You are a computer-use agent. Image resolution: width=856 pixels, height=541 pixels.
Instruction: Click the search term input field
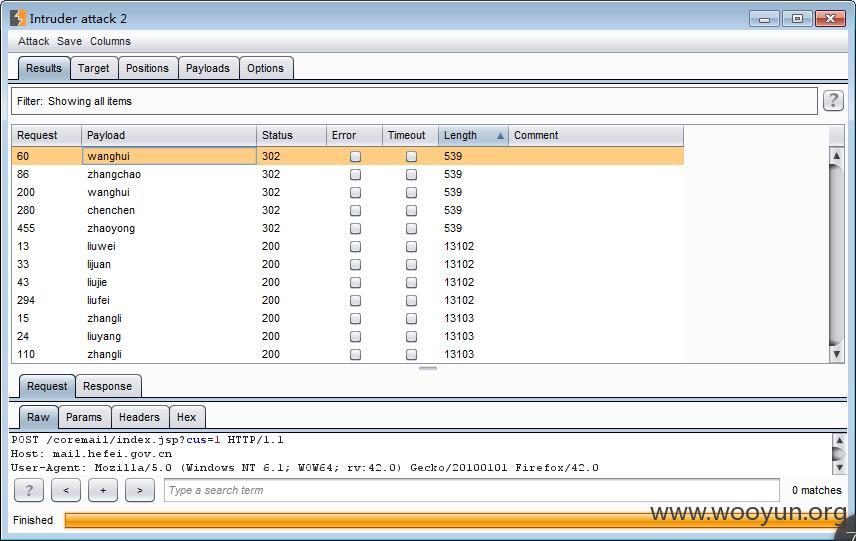pos(472,490)
